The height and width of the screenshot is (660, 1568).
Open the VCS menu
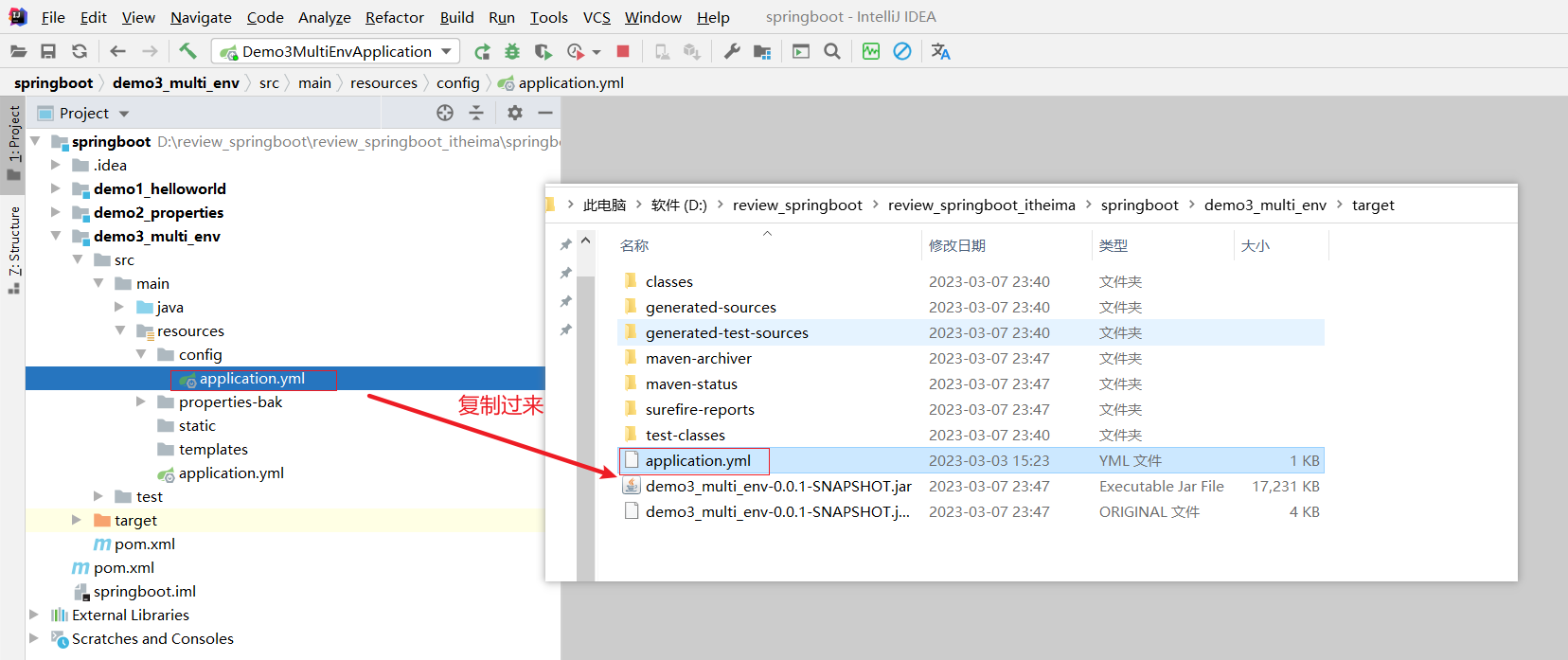coord(596,17)
